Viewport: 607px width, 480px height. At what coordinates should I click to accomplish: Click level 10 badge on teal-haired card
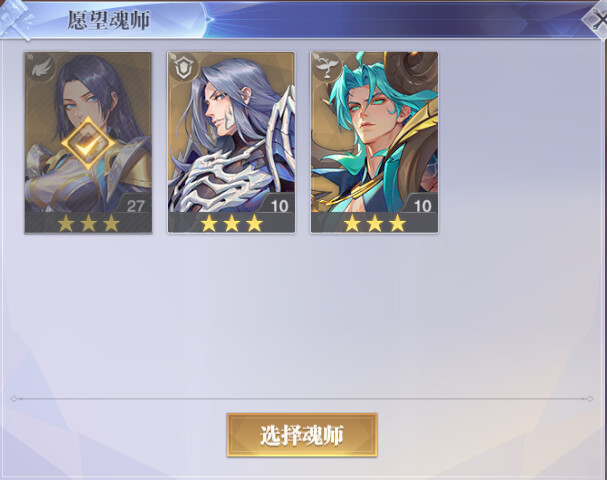[422, 205]
